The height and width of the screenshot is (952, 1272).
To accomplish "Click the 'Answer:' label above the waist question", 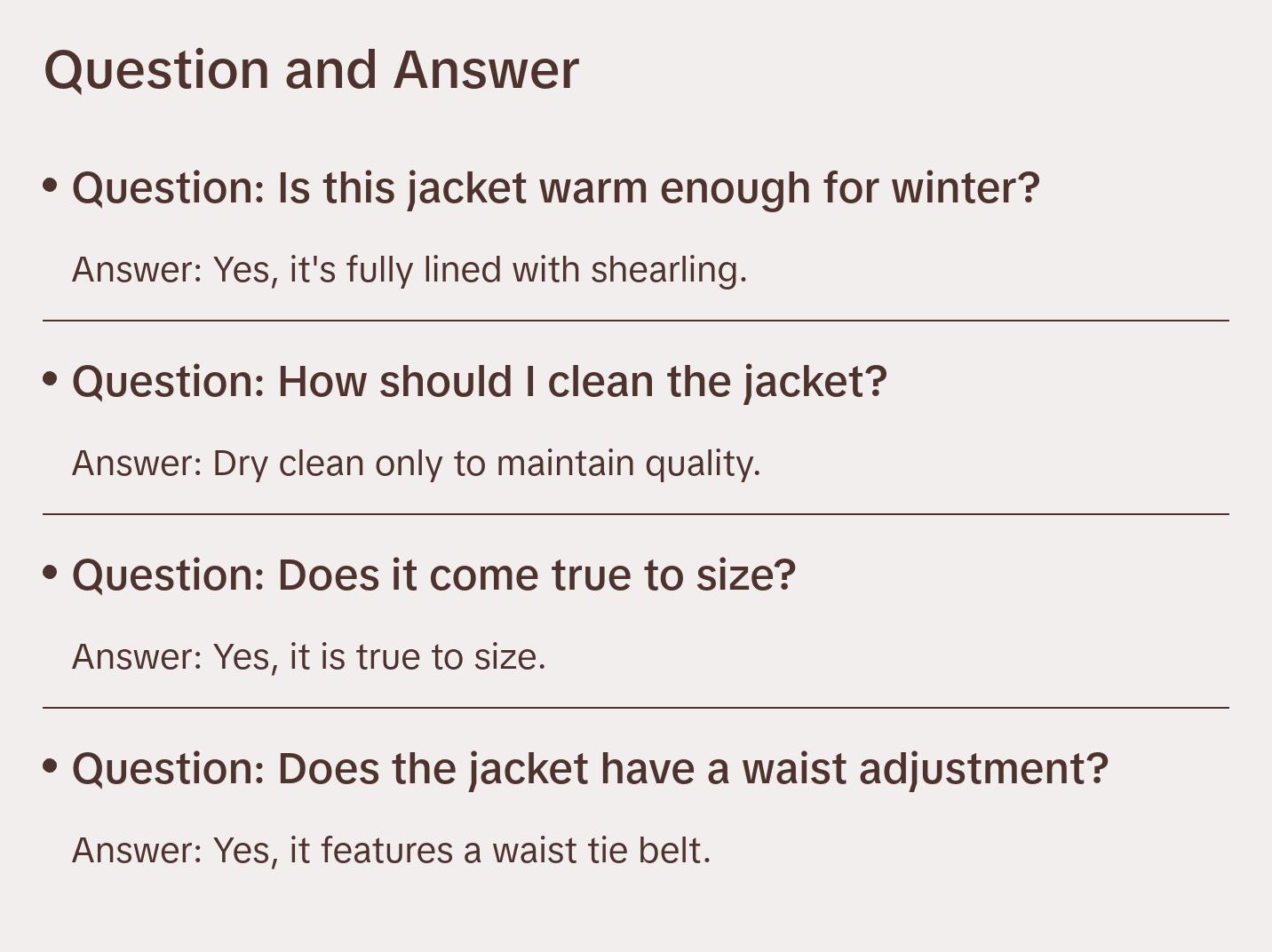I will pos(138,657).
